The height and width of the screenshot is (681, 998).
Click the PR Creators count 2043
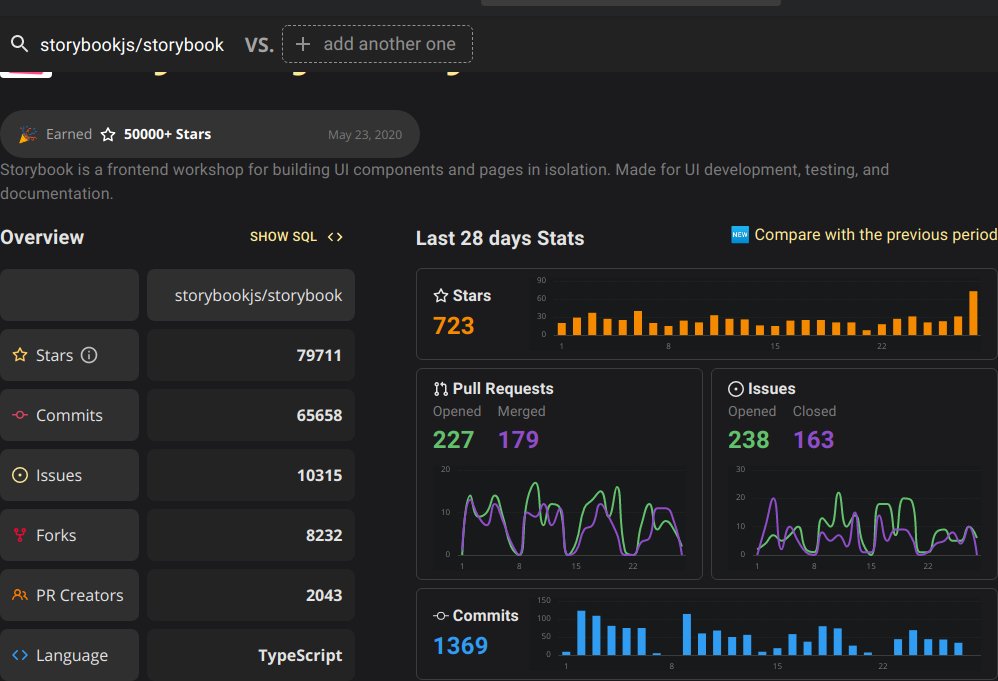pos(324,595)
